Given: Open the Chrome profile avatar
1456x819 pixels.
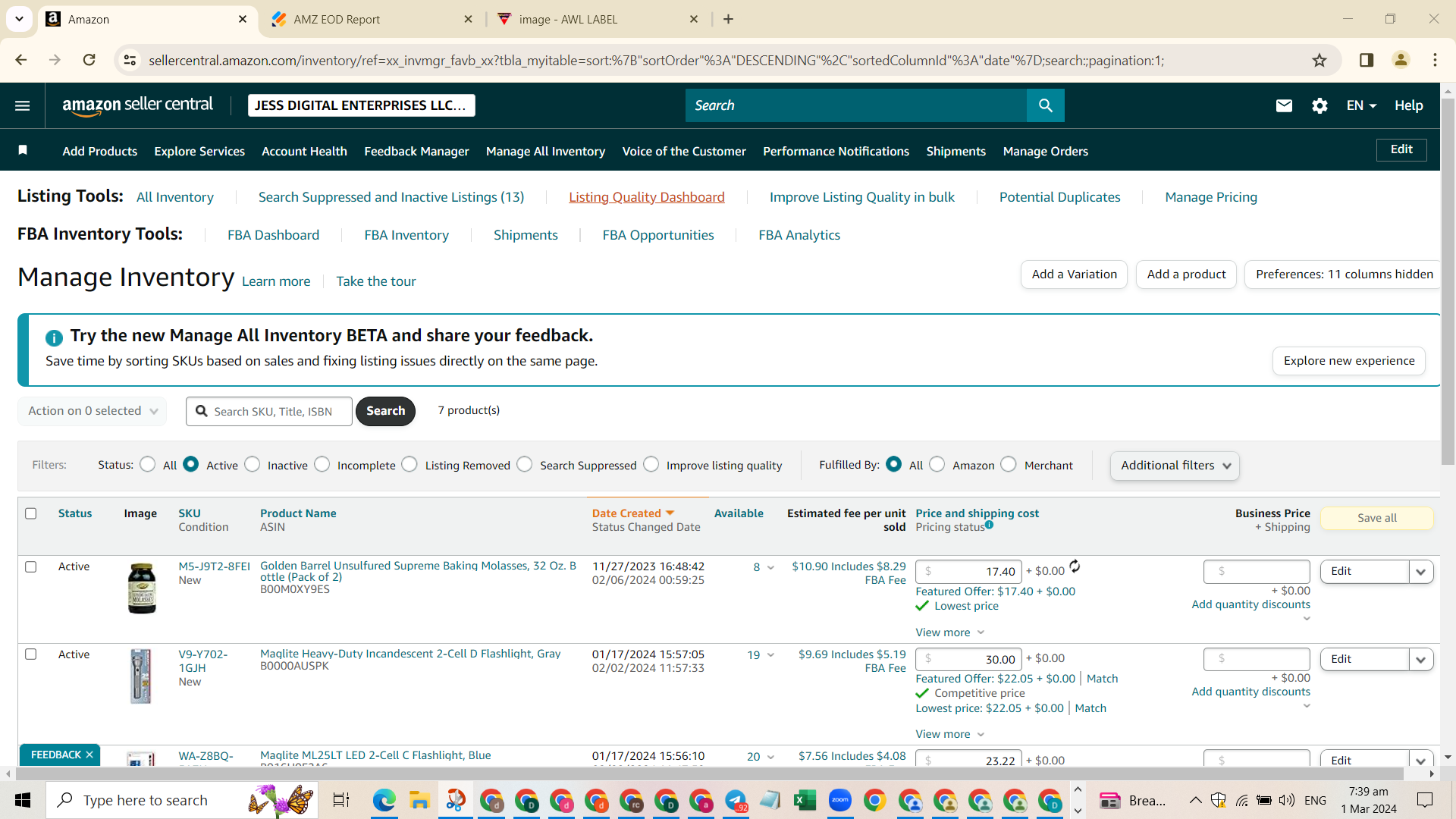Looking at the screenshot, I should click(x=1401, y=60).
